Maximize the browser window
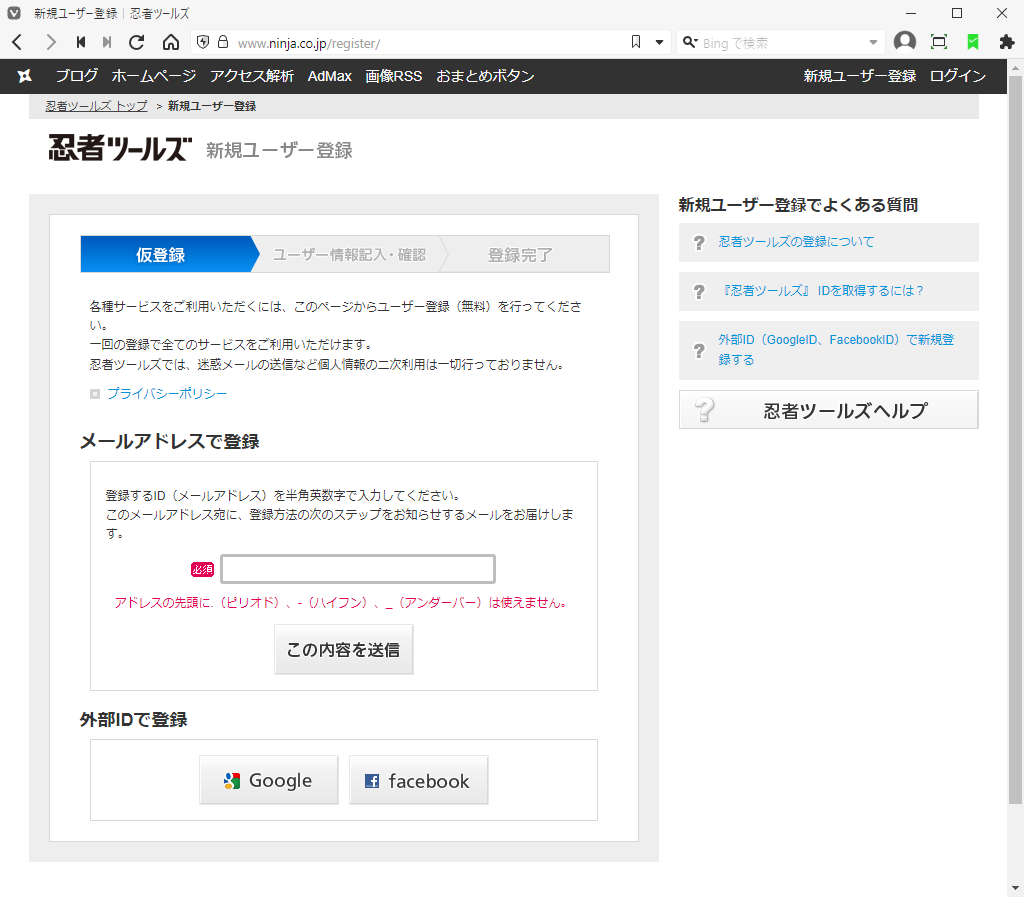 click(x=957, y=13)
